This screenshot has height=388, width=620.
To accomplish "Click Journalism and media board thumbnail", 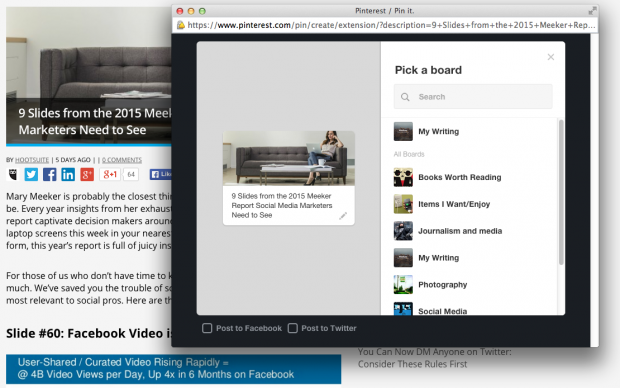I will coord(403,231).
